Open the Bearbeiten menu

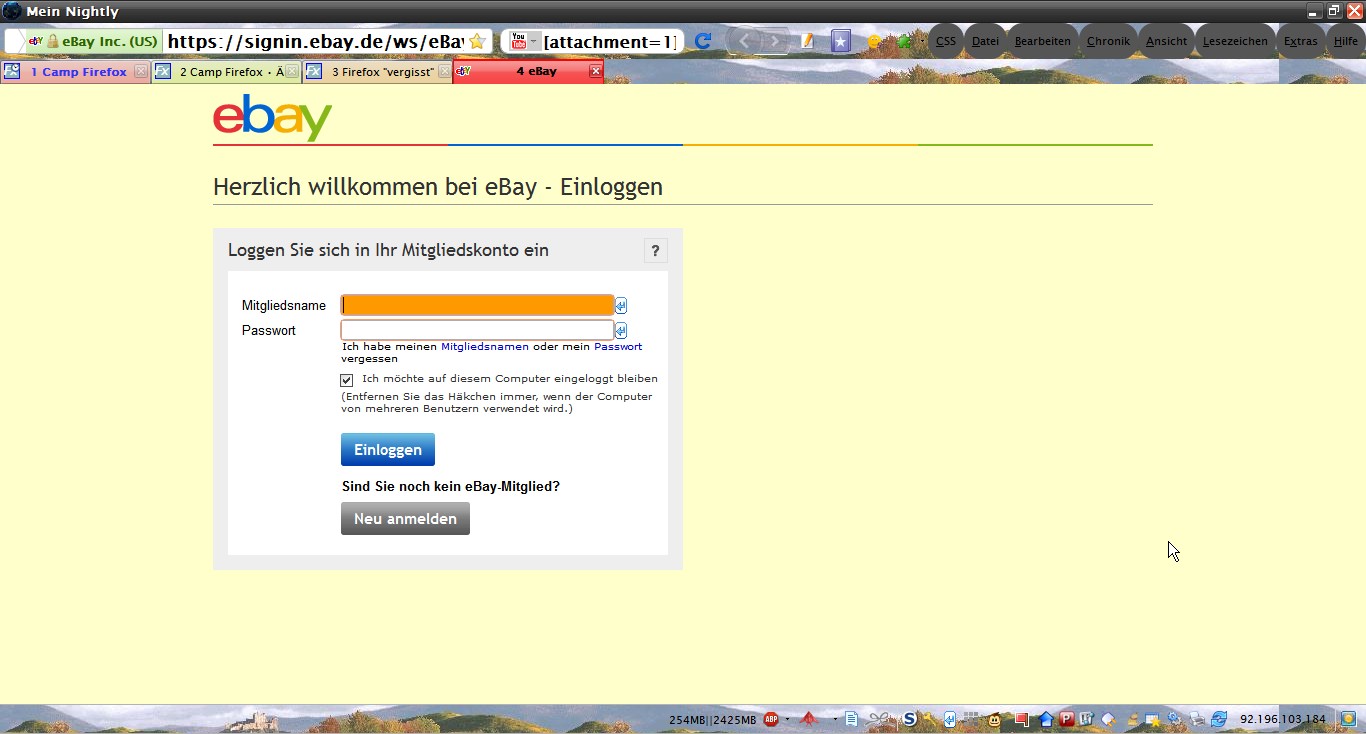click(1043, 41)
